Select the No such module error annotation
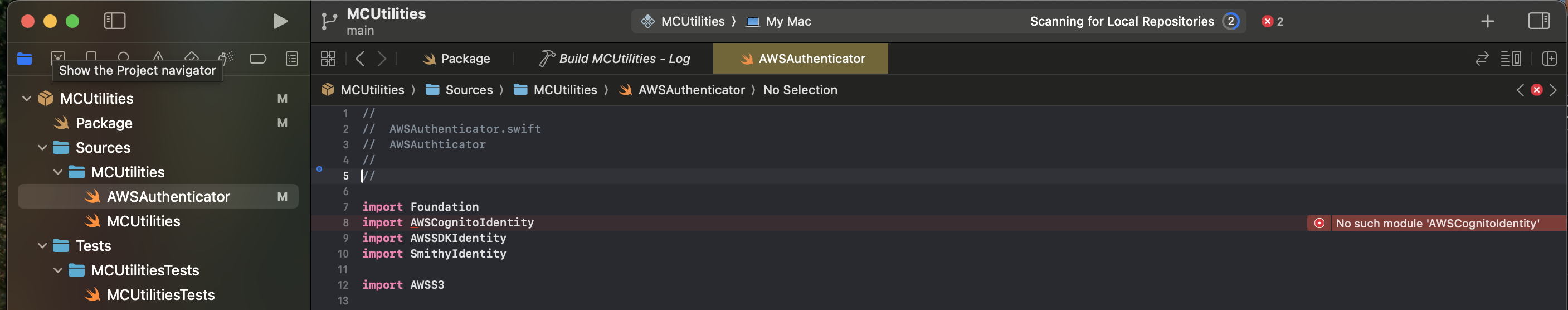This screenshot has width=1568, height=310. 1436,223
